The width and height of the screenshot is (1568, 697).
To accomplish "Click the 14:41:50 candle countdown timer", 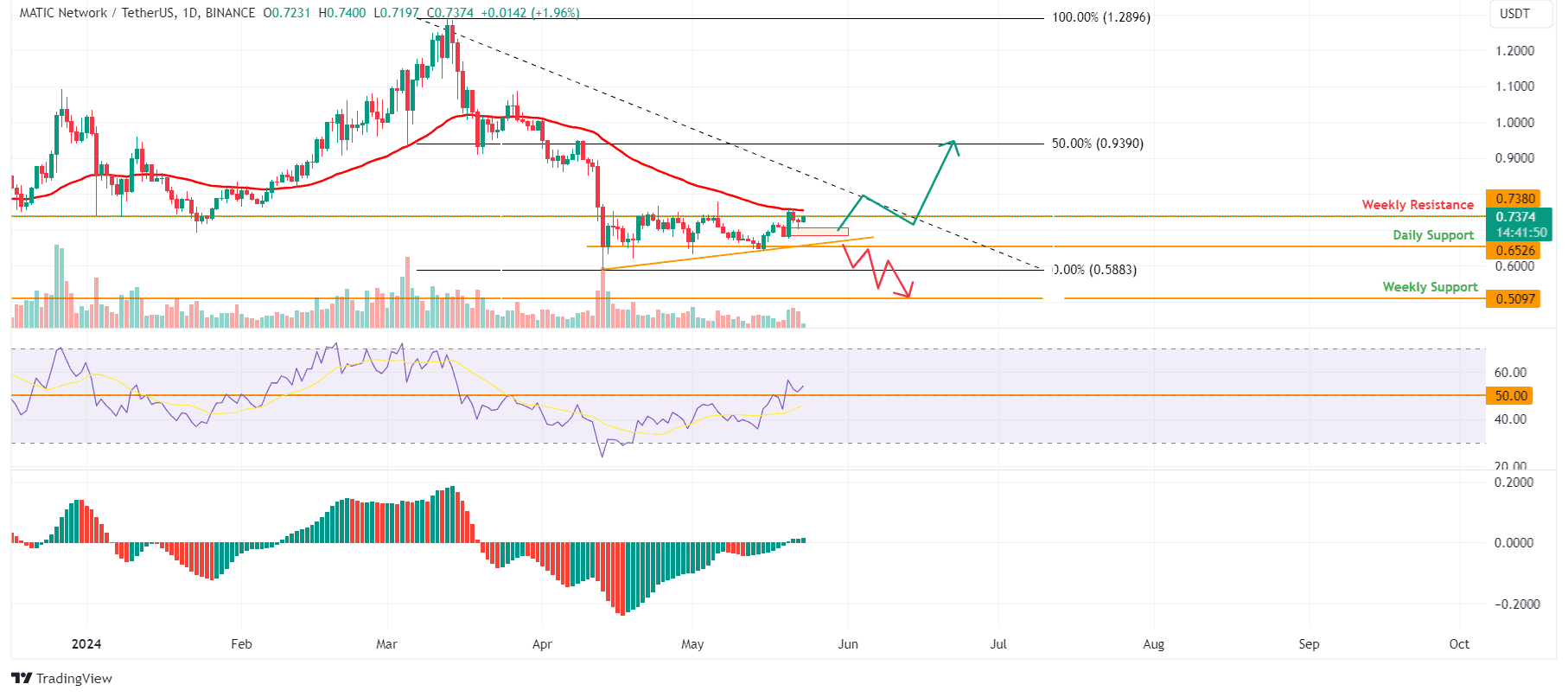I will click(1521, 233).
